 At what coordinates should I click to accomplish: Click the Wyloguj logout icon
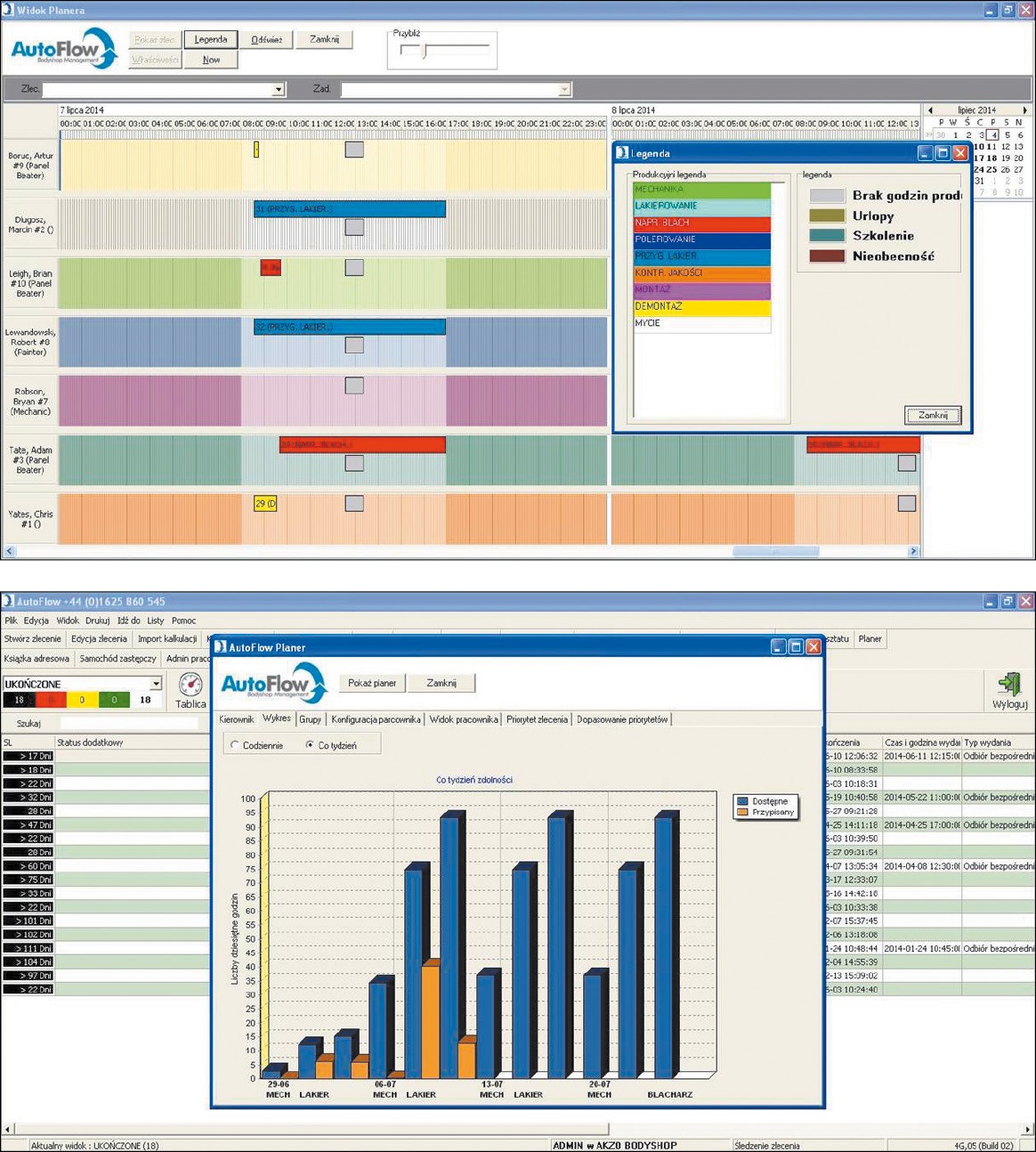[1009, 685]
